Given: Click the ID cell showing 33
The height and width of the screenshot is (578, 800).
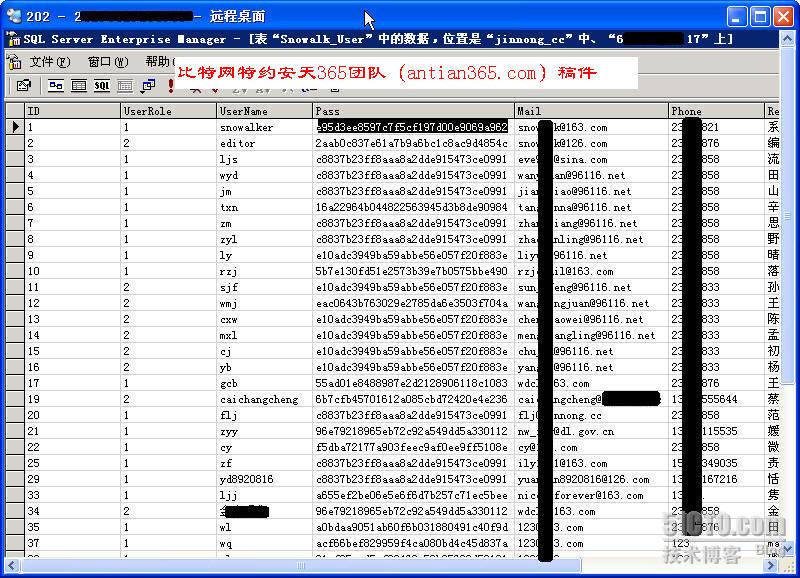Looking at the screenshot, I should (x=72, y=495).
